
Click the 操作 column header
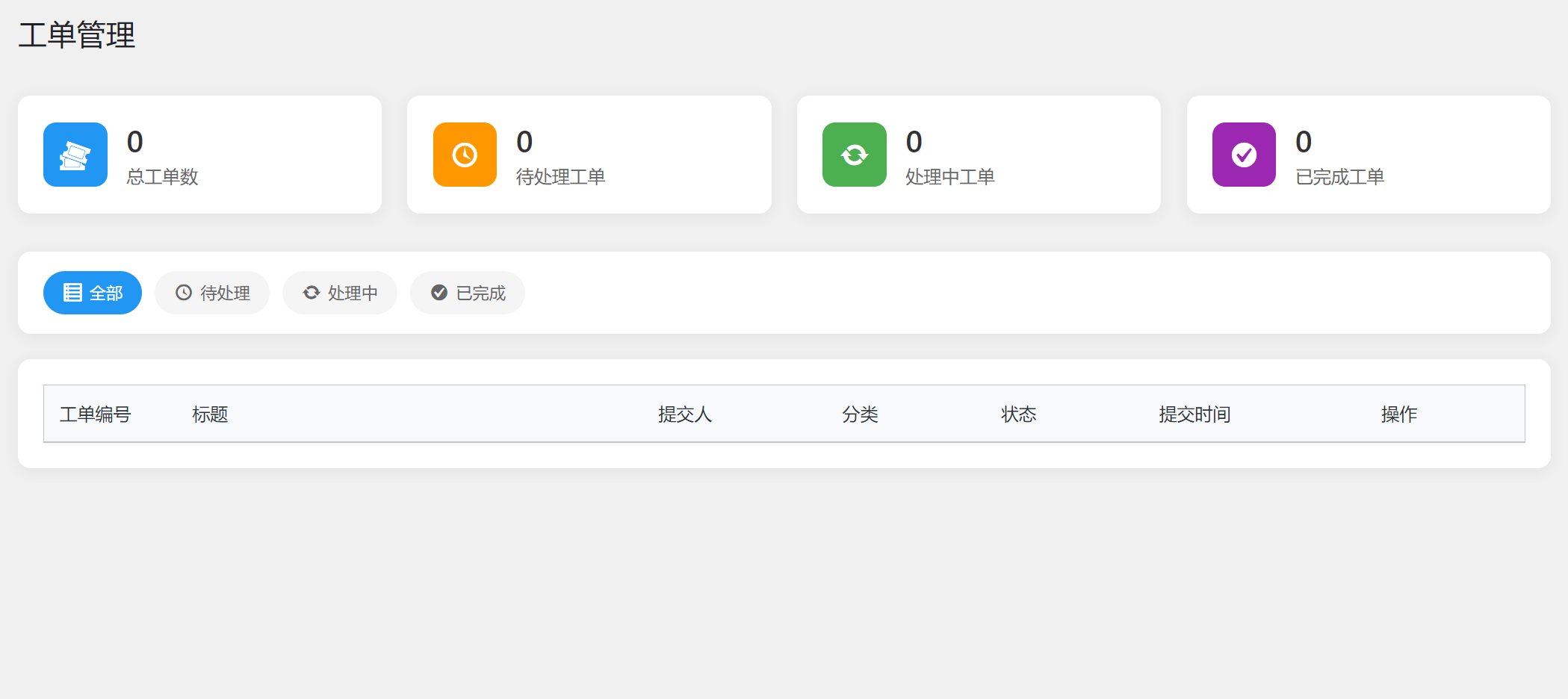click(1398, 414)
